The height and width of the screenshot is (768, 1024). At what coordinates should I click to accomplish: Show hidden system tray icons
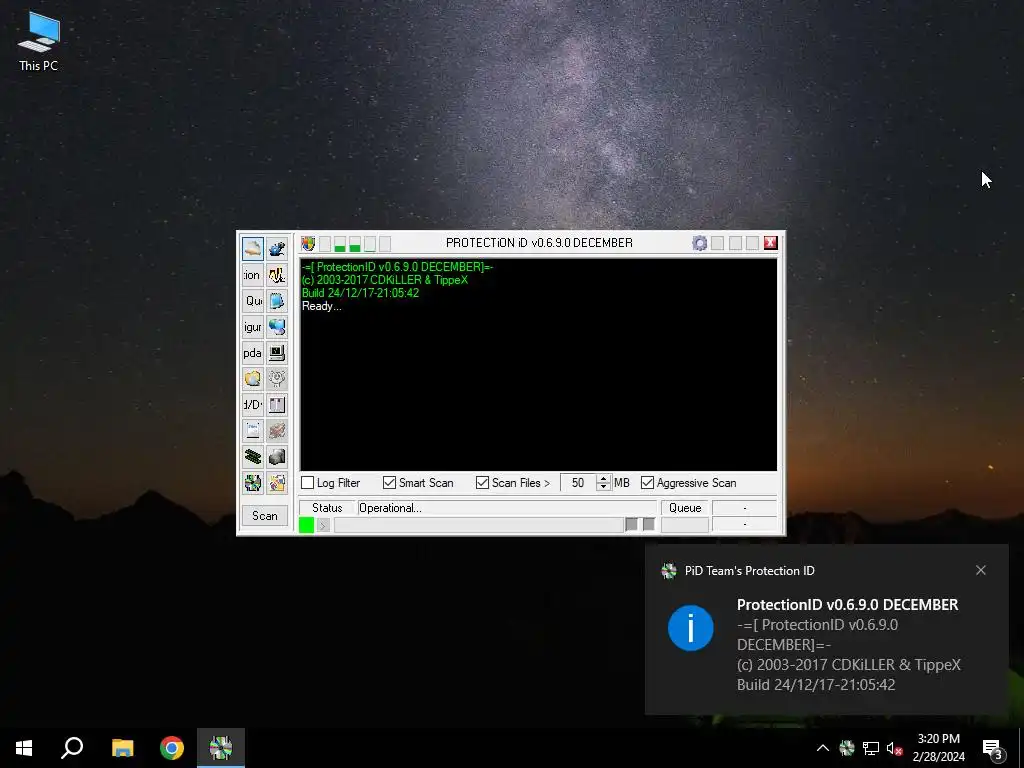coord(823,748)
